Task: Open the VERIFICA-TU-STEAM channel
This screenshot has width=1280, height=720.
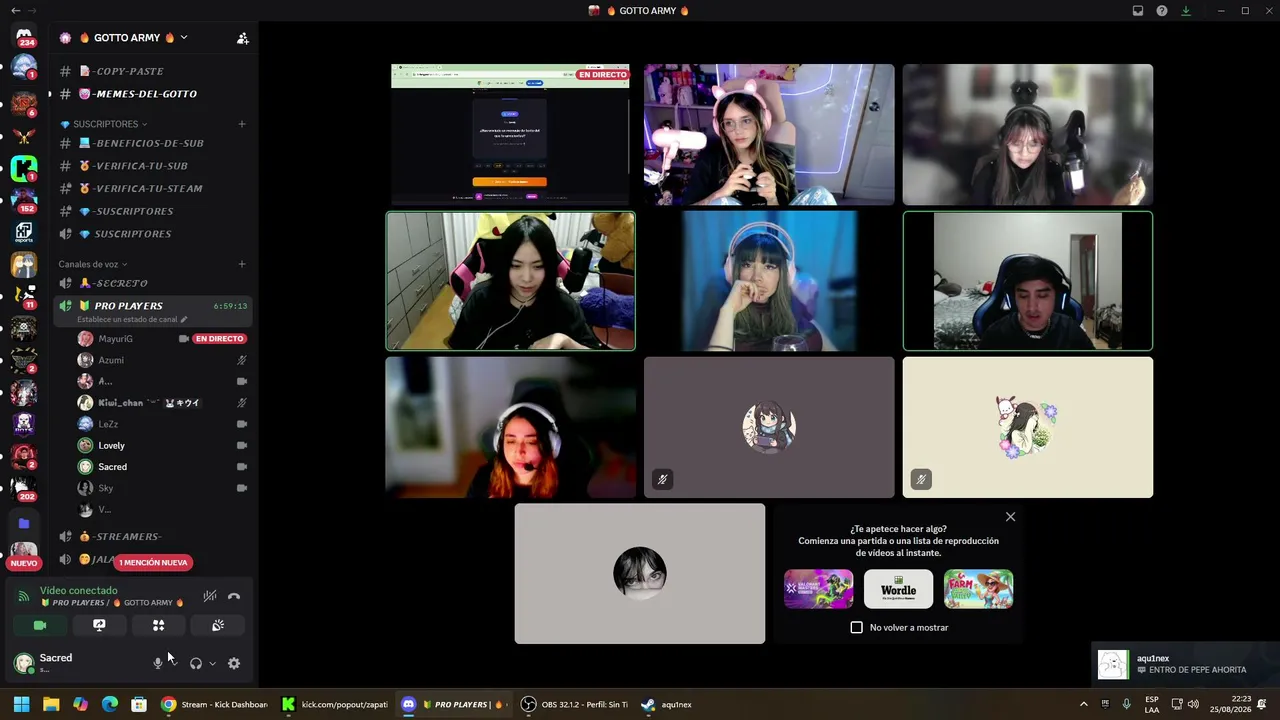Action: pyautogui.click(x=152, y=188)
